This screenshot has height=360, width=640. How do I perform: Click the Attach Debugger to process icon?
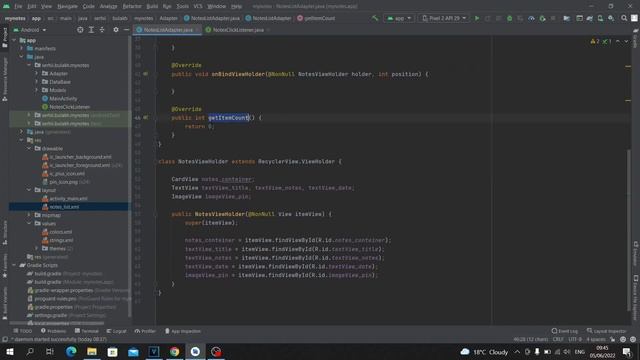pyautogui.click(x=542, y=18)
